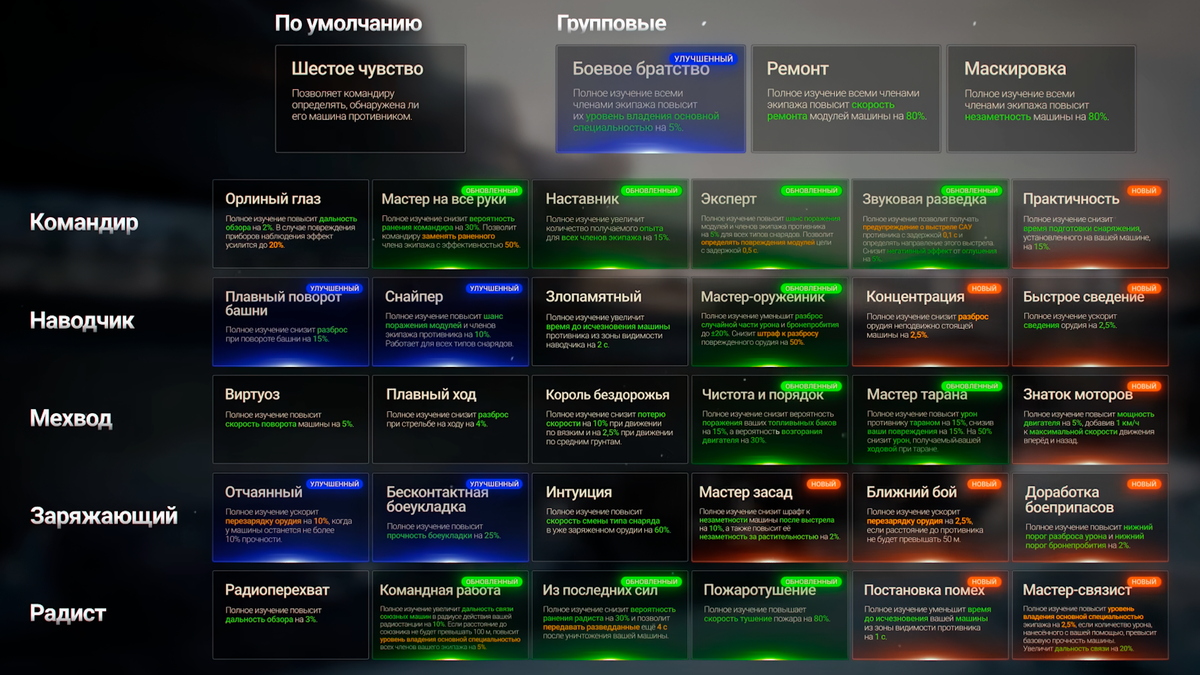This screenshot has height=675, width=1200.
Task: Open the gunner perk "Снайпер"
Action: click(x=450, y=320)
